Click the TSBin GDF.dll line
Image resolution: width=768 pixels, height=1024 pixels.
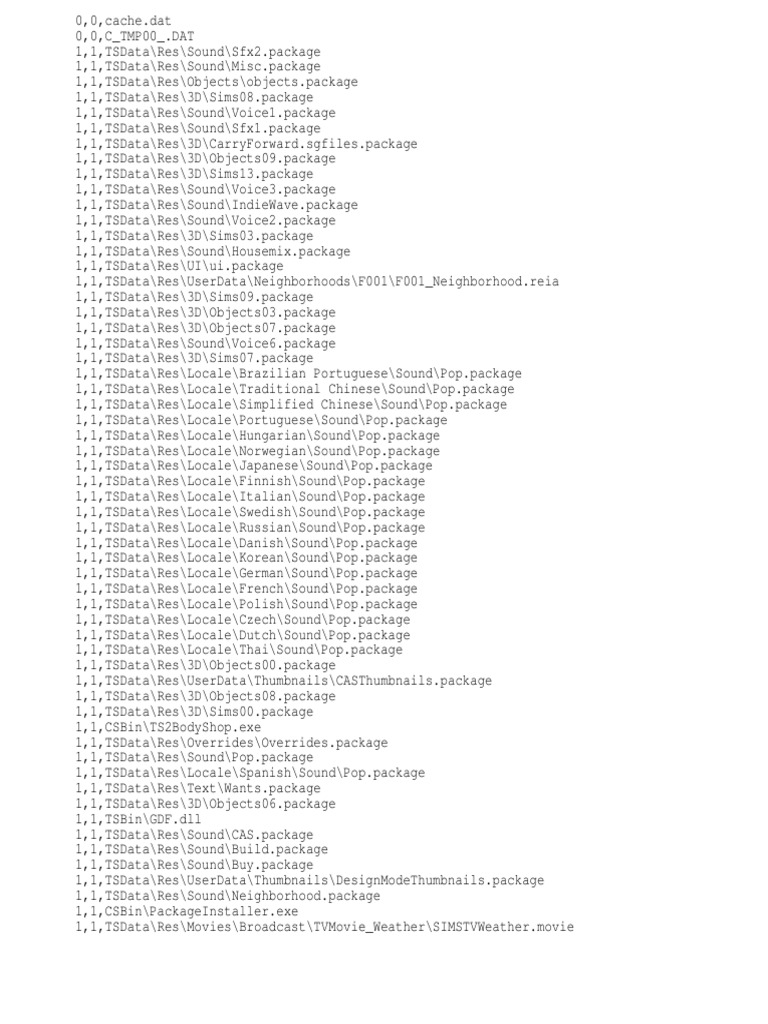138,820
